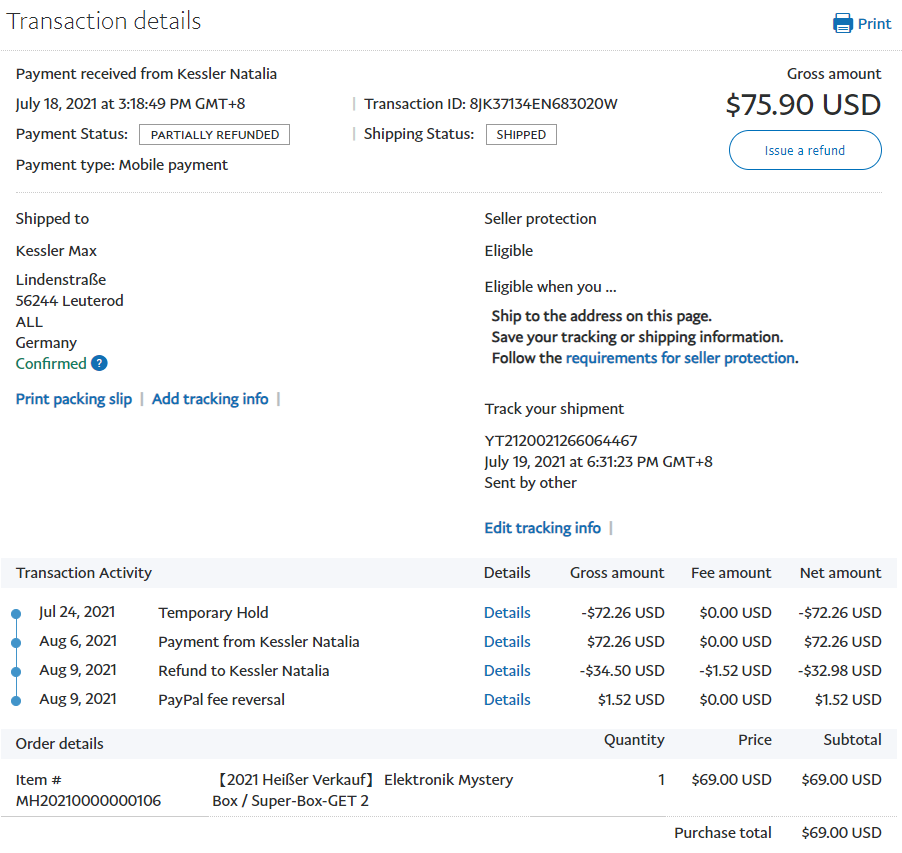Open the Print packing slip link
Image resolution: width=902 pixels, height=853 pixels.
tap(74, 399)
